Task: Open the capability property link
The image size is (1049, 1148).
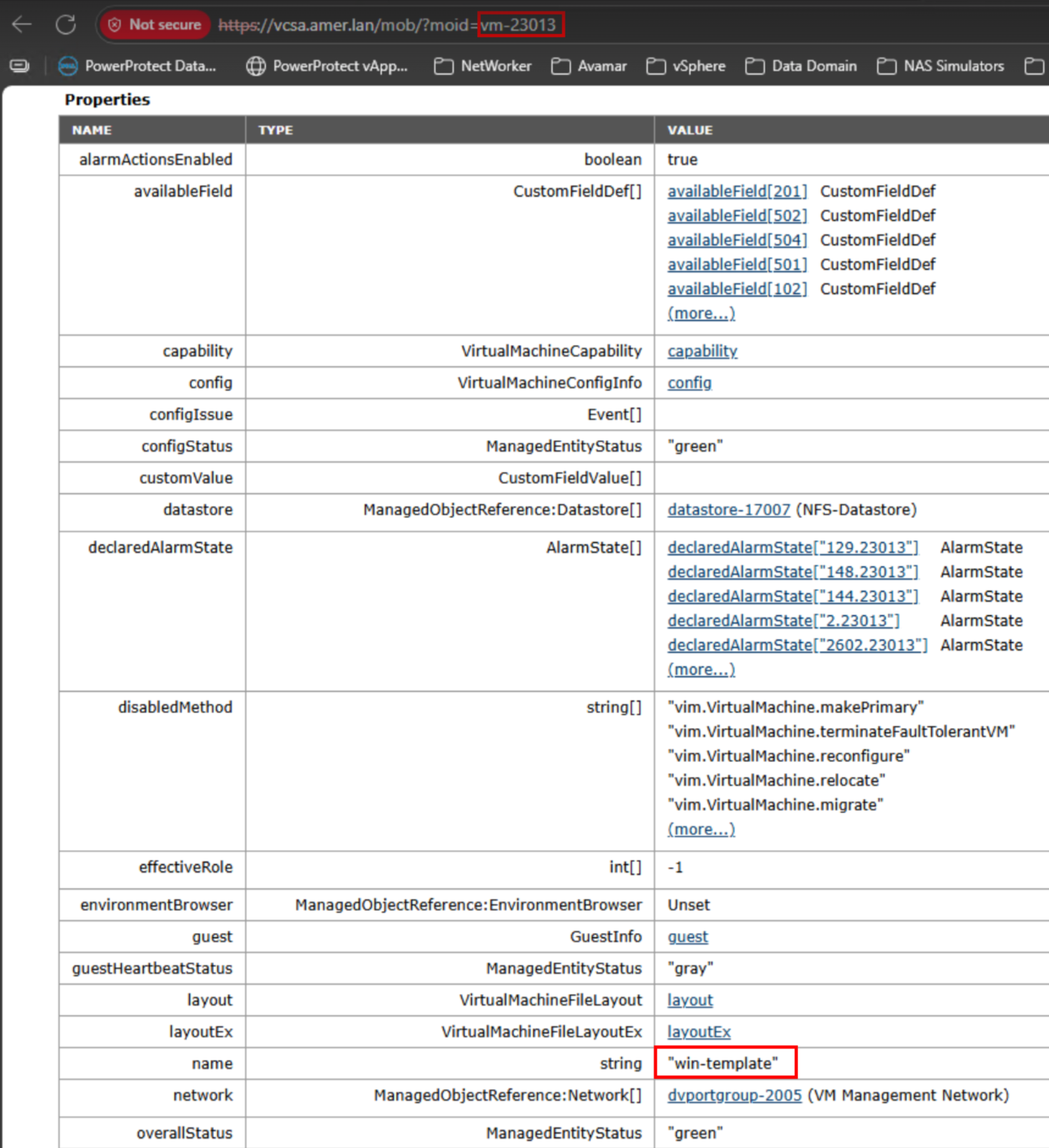Action: 702,351
